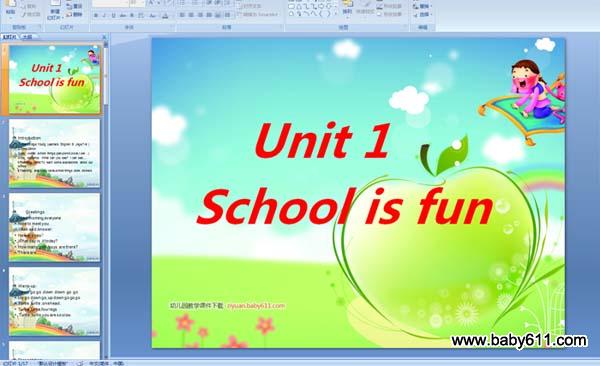Switch to the Slides pane tab

pyautogui.click(x=9, y=37)
